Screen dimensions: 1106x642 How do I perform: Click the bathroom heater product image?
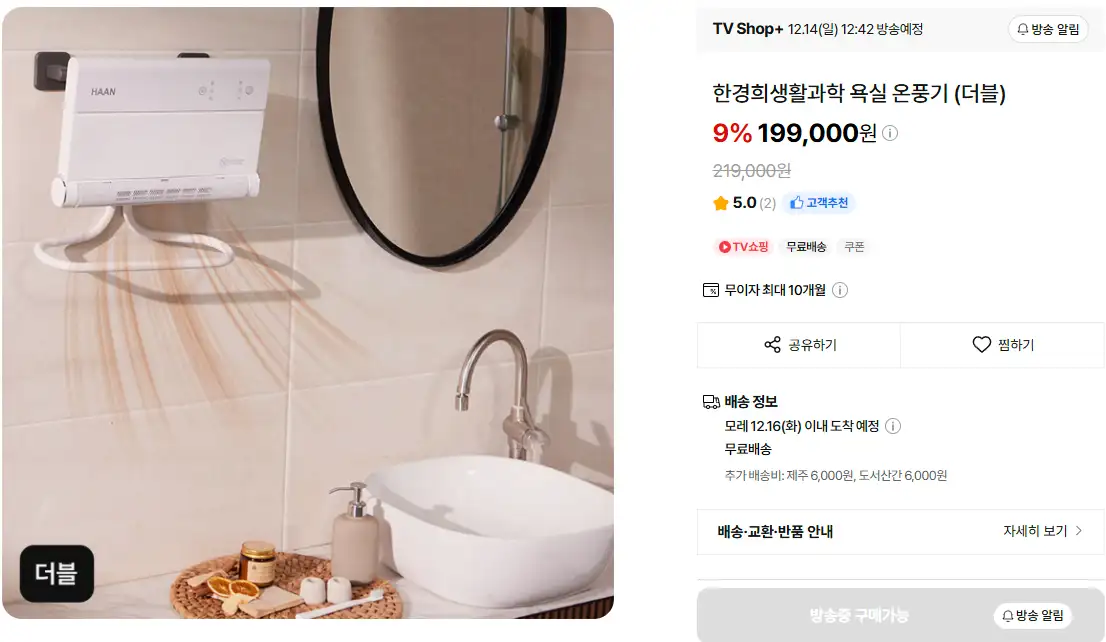click(308, 313)
